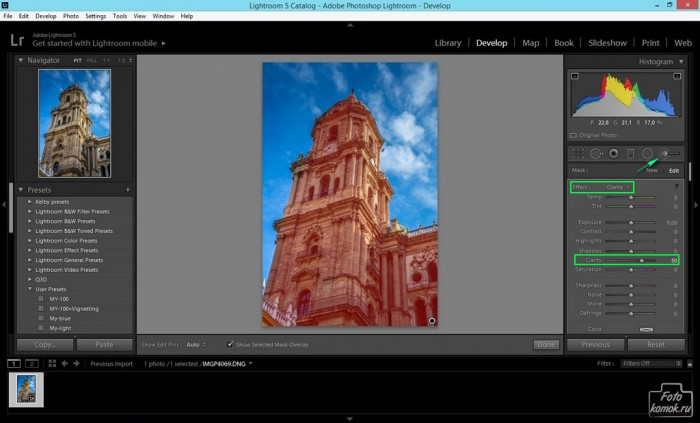Screen dimensions: 700x423
Task: Select IMGP4069 thumbnail in filmstrip
Action: coord(26,389)
